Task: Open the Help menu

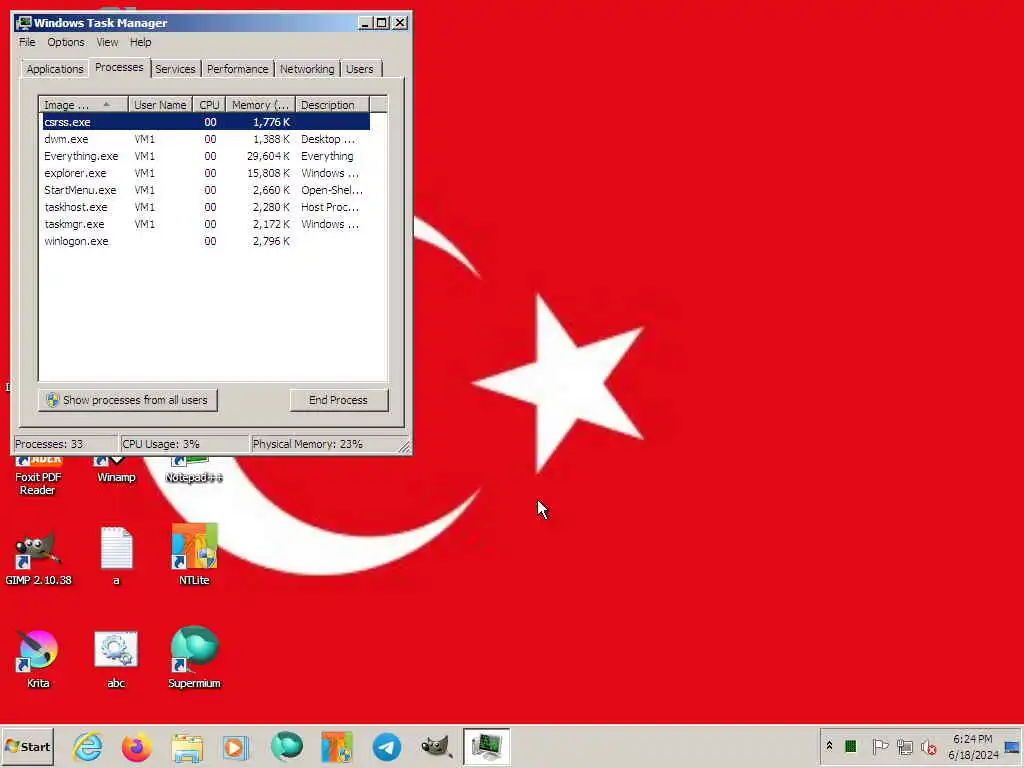Action: pyautogui.click(x=140, y=42)
